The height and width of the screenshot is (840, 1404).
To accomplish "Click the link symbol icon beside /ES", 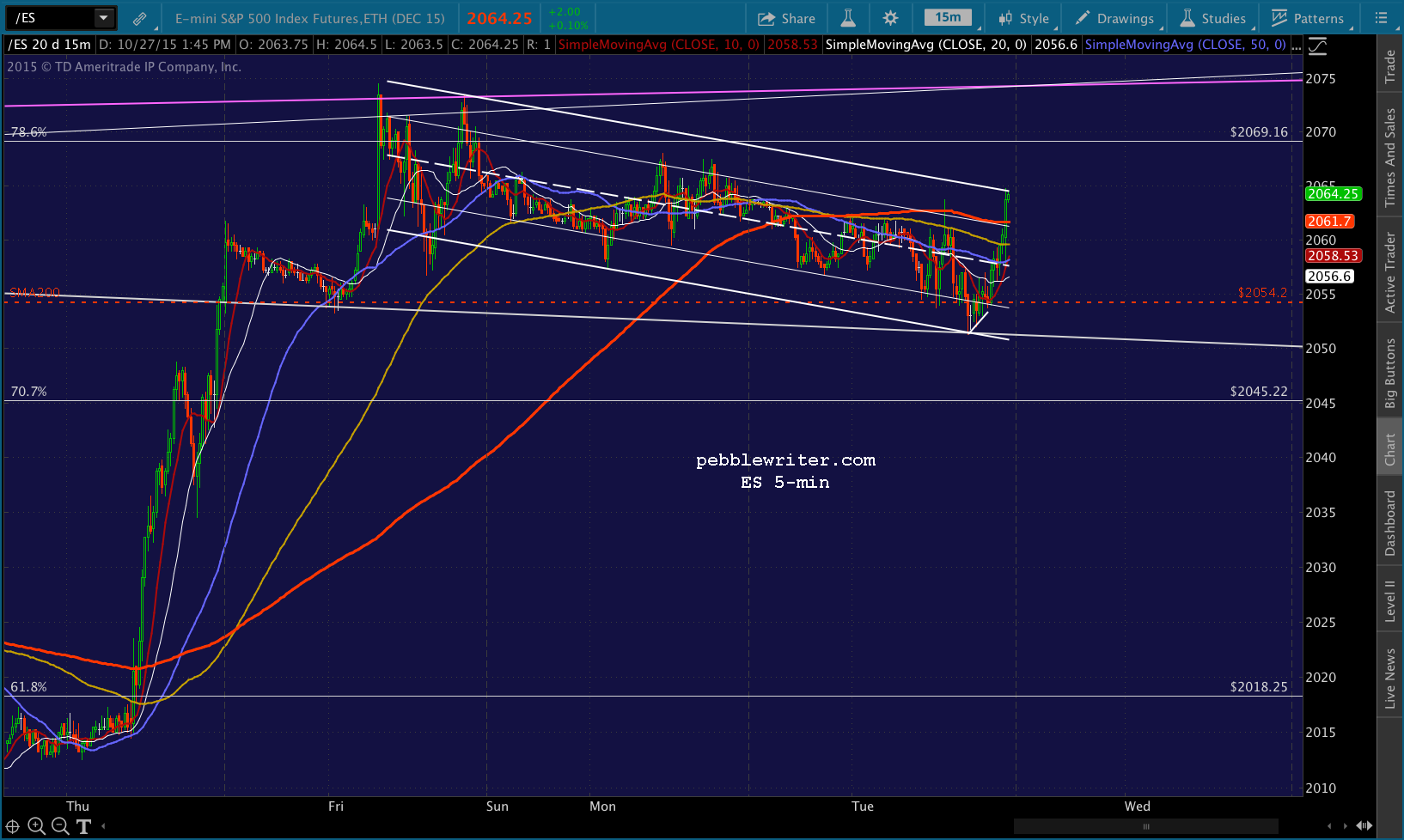I will (139, 18).
